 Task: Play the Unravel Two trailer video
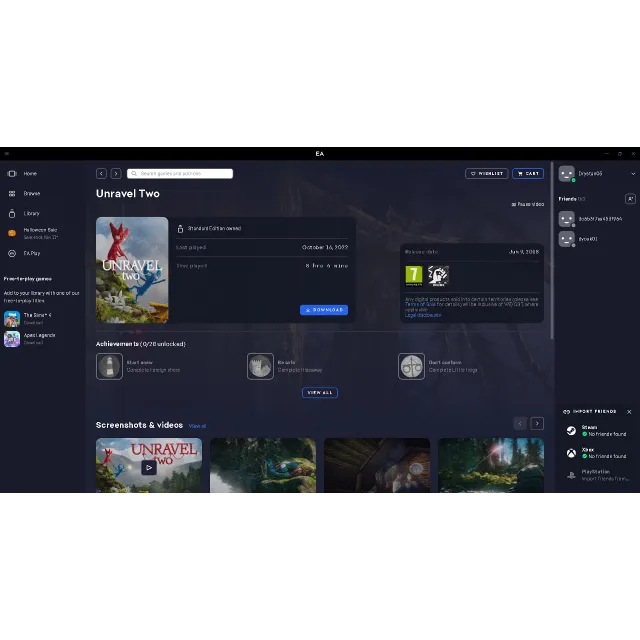pos(149,467)
